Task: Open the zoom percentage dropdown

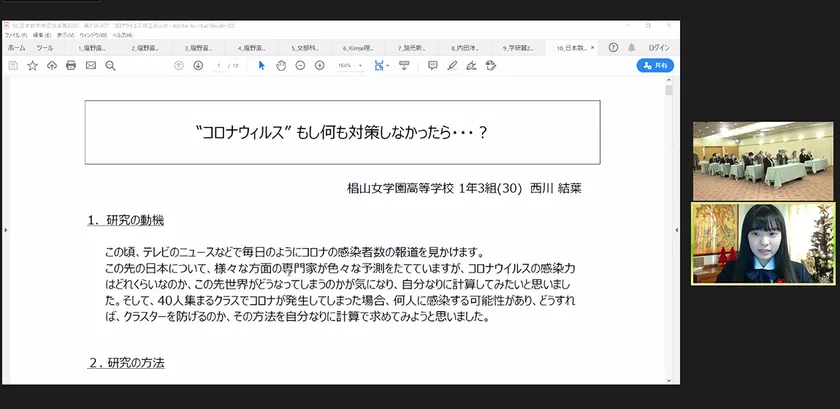Action: tap(350, 65)
